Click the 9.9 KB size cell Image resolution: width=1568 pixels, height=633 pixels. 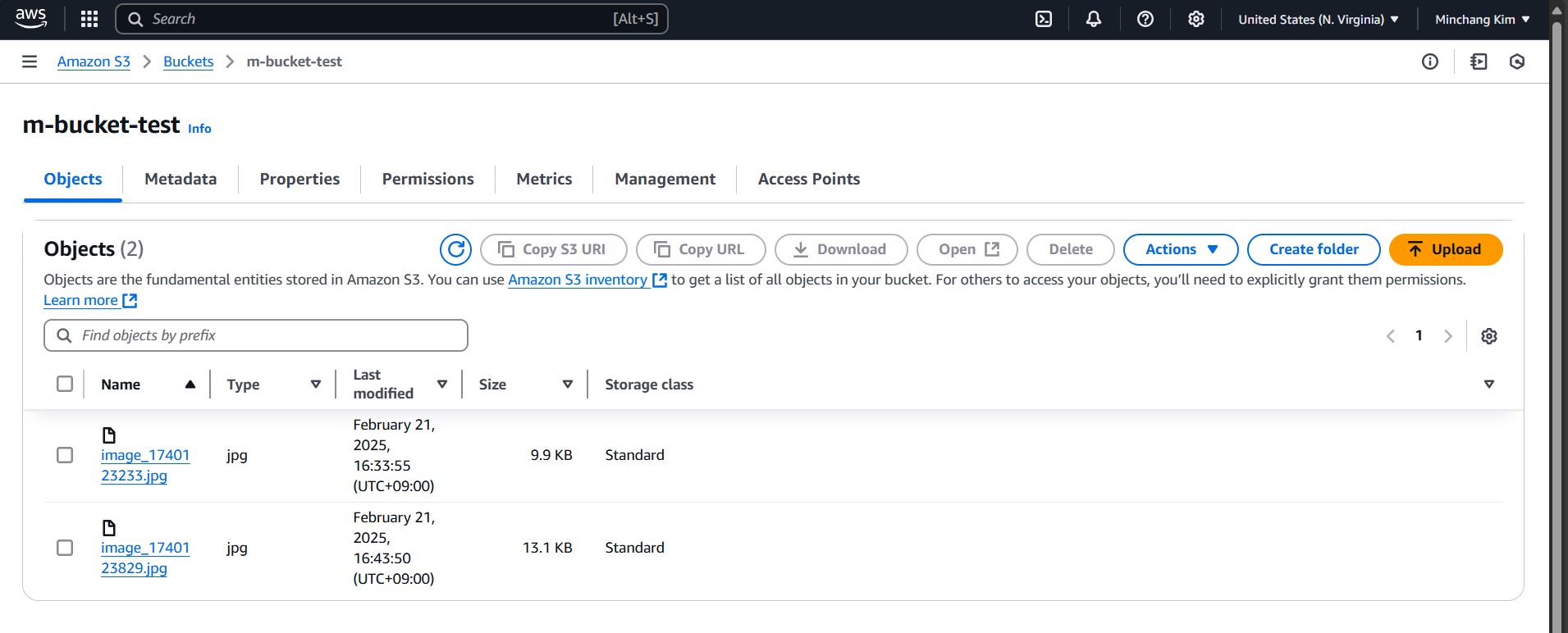click(551, 455)
